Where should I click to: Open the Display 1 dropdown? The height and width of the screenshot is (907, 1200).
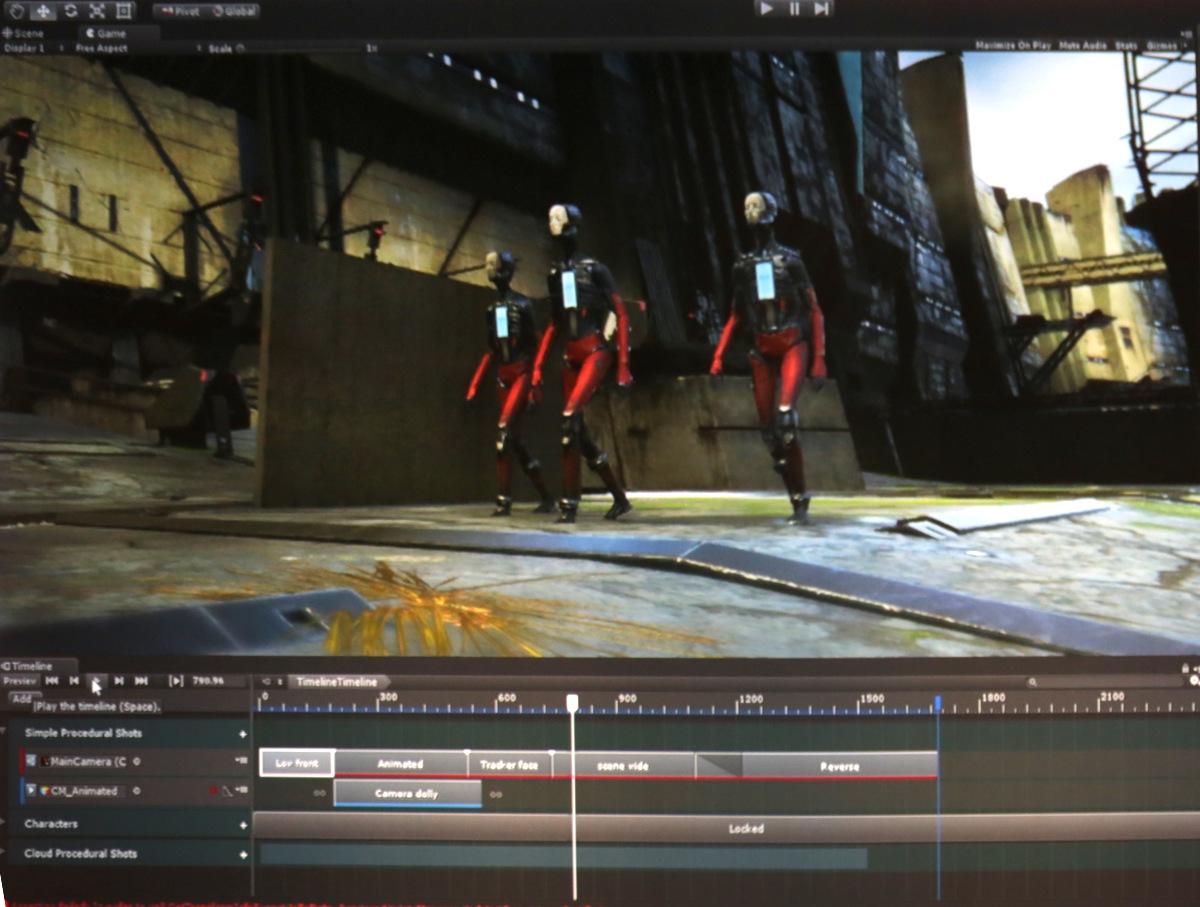36,47
